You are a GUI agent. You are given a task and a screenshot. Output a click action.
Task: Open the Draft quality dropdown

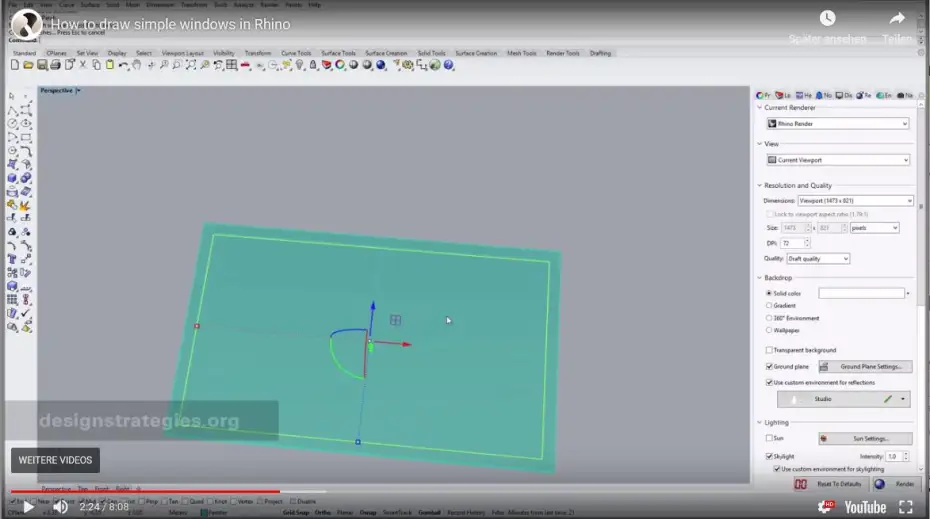[x=818, y=259]
